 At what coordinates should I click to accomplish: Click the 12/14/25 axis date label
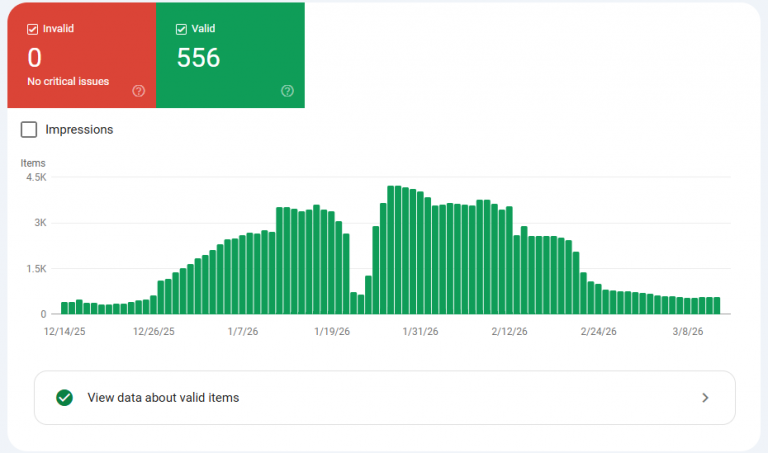pyautogui.click(x=65, y=332)
